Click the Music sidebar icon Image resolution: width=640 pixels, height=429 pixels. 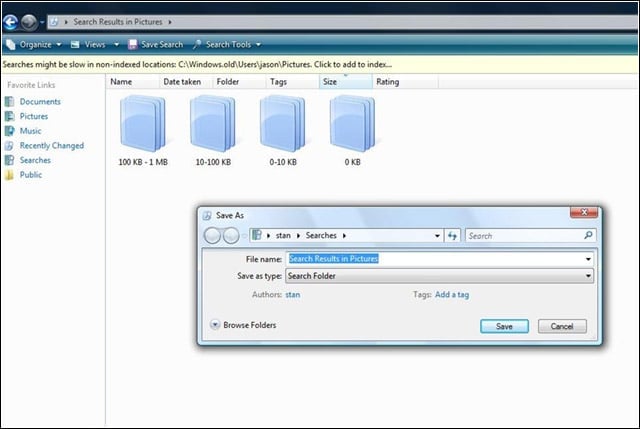click(x=9, y=131)
